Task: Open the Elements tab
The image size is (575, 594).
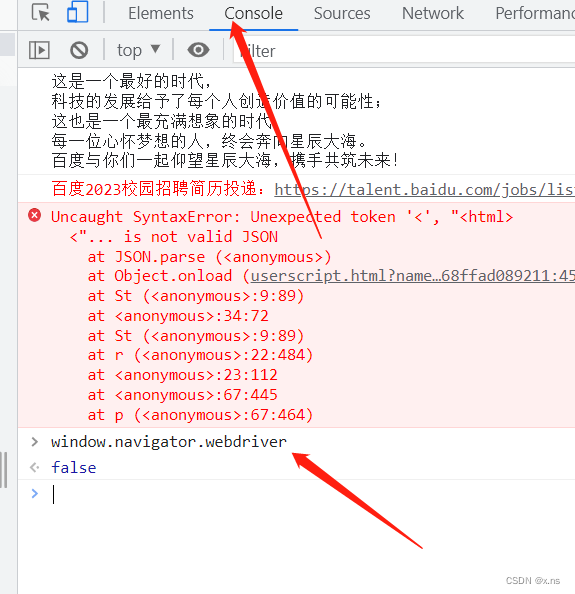Action: pyautogui.click(x=161, y=13)
